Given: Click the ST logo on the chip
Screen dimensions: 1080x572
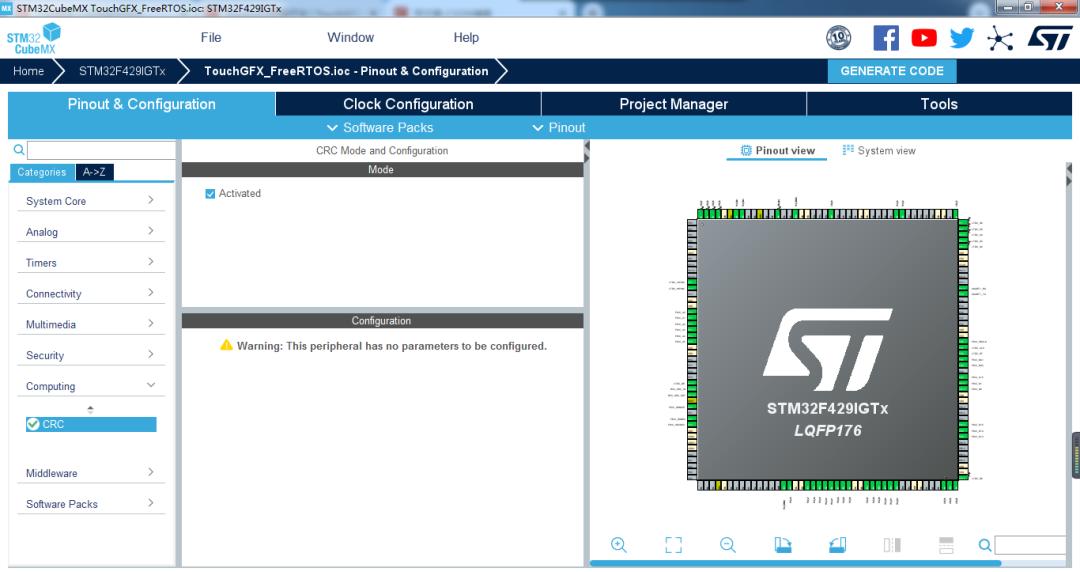Looking at the screenshot, I should click(x=827, y=349).
